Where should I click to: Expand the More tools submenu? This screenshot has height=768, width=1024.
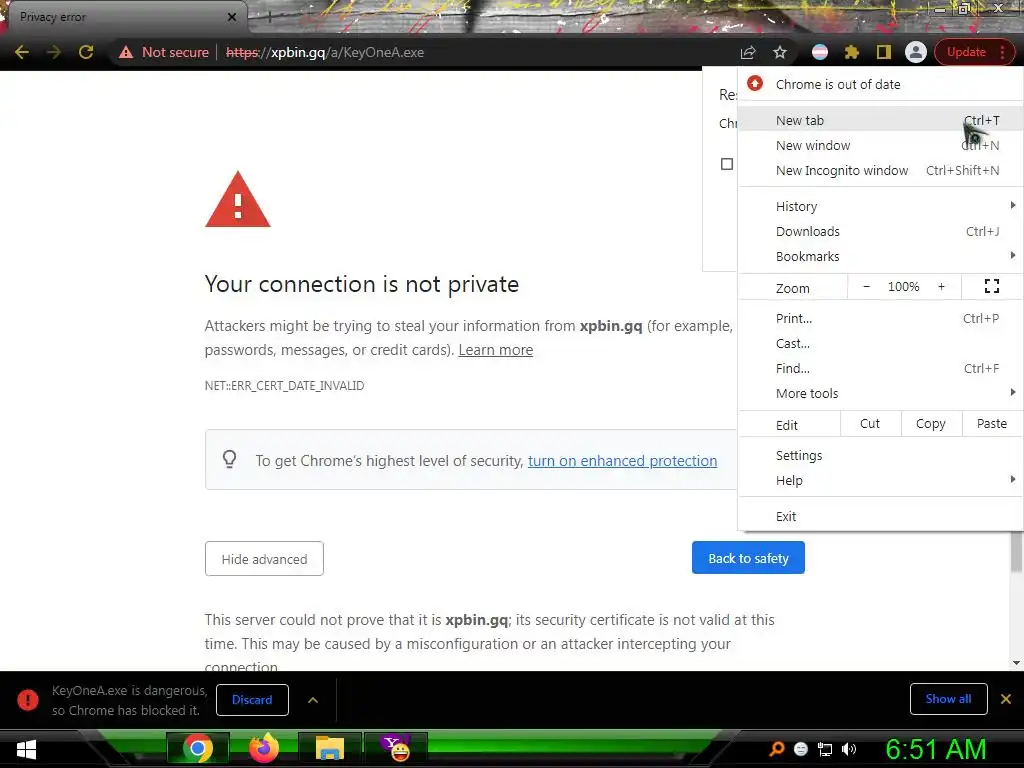coord(880,393)
